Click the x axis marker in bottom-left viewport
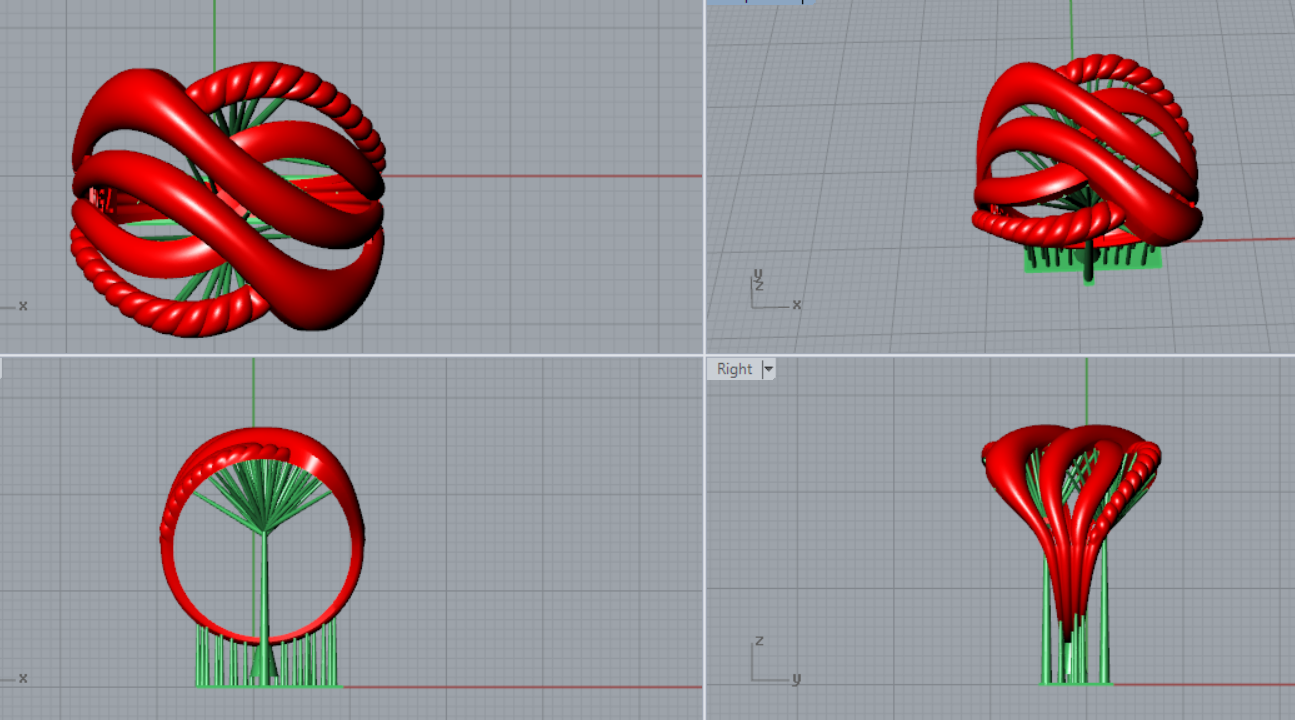This screenshot has height=720, width=1295. 22,678
